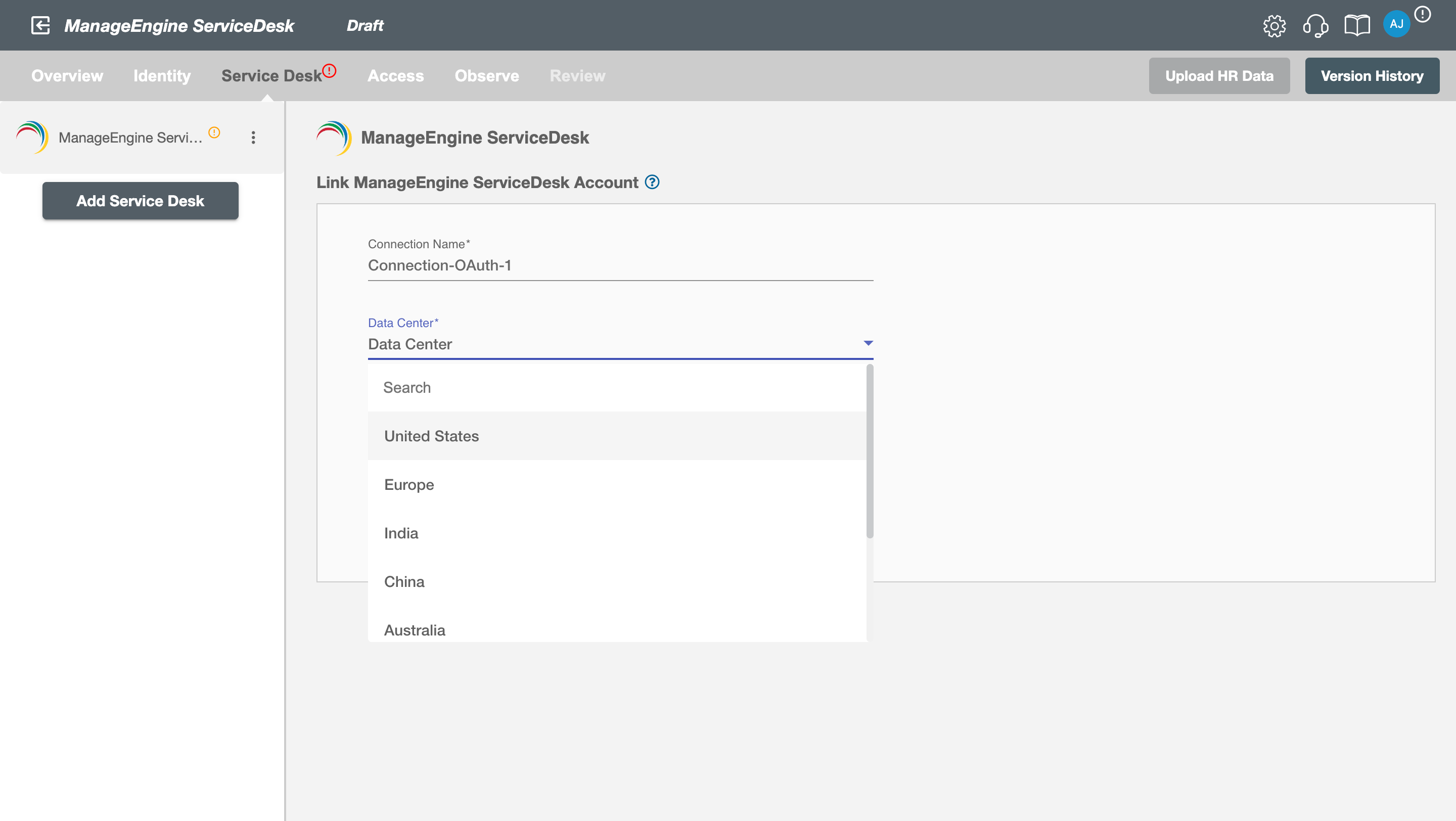Click the Add Service Desk button
This screenshot has width=1456, height=821.
140,200
